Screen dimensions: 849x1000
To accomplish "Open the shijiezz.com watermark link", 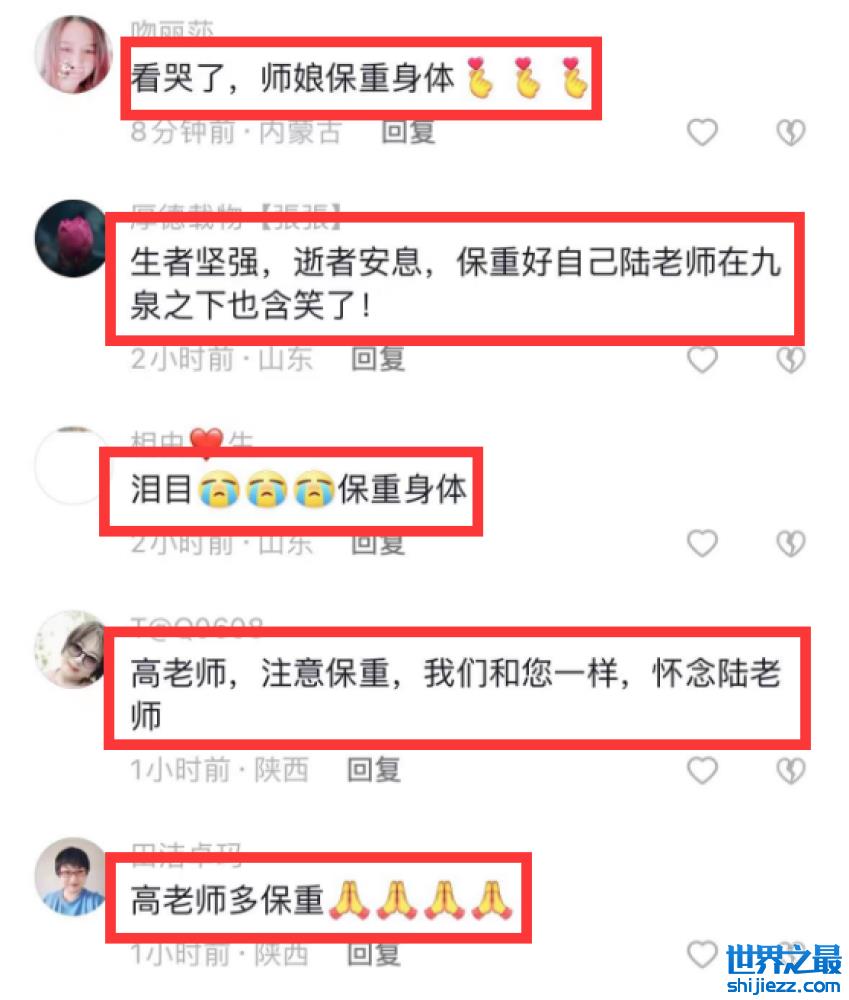I will tap(783, 968).
